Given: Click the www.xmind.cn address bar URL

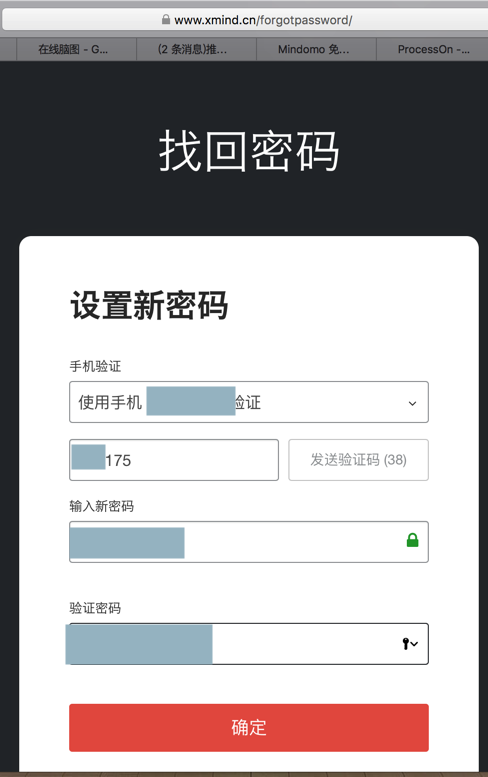Looking at the screenshot, I should [x=263, y=20].
